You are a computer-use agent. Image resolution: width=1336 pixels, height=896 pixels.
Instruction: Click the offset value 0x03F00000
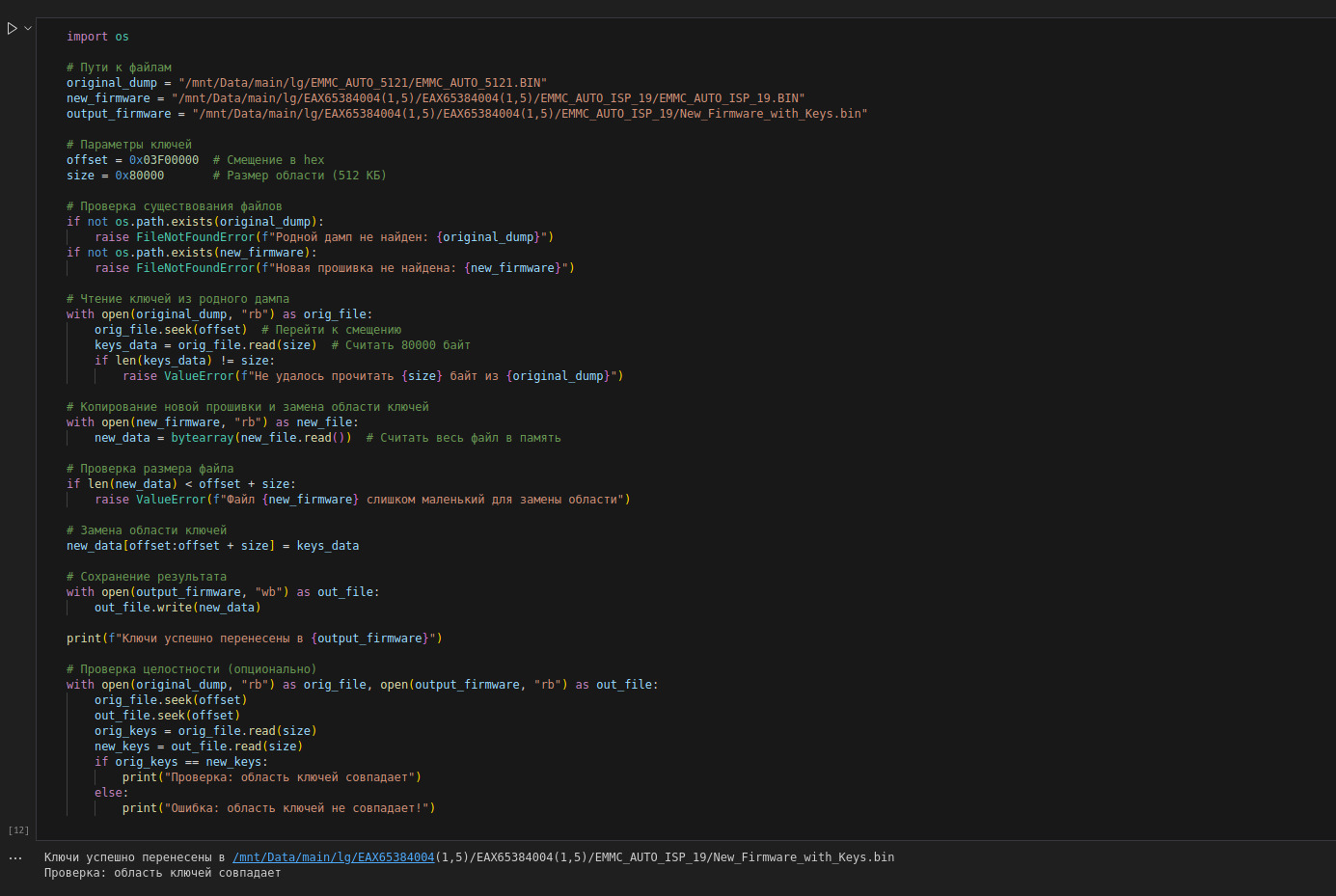click(164, 160)
